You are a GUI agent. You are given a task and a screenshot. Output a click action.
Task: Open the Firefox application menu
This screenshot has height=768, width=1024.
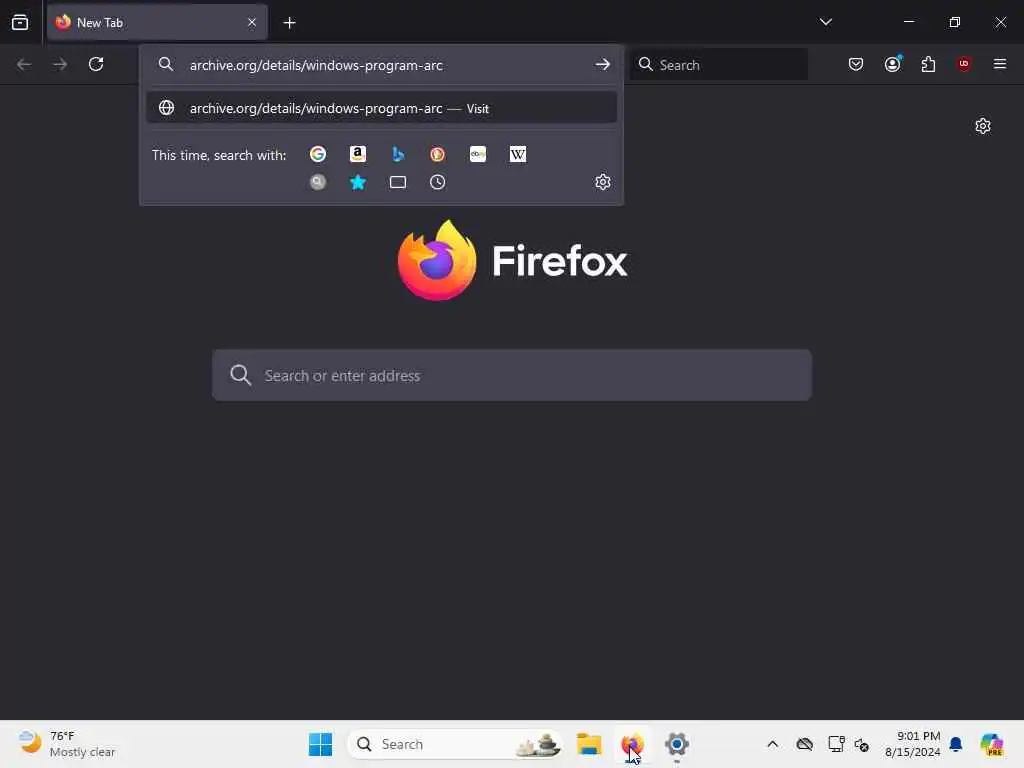click(1000, 64)
